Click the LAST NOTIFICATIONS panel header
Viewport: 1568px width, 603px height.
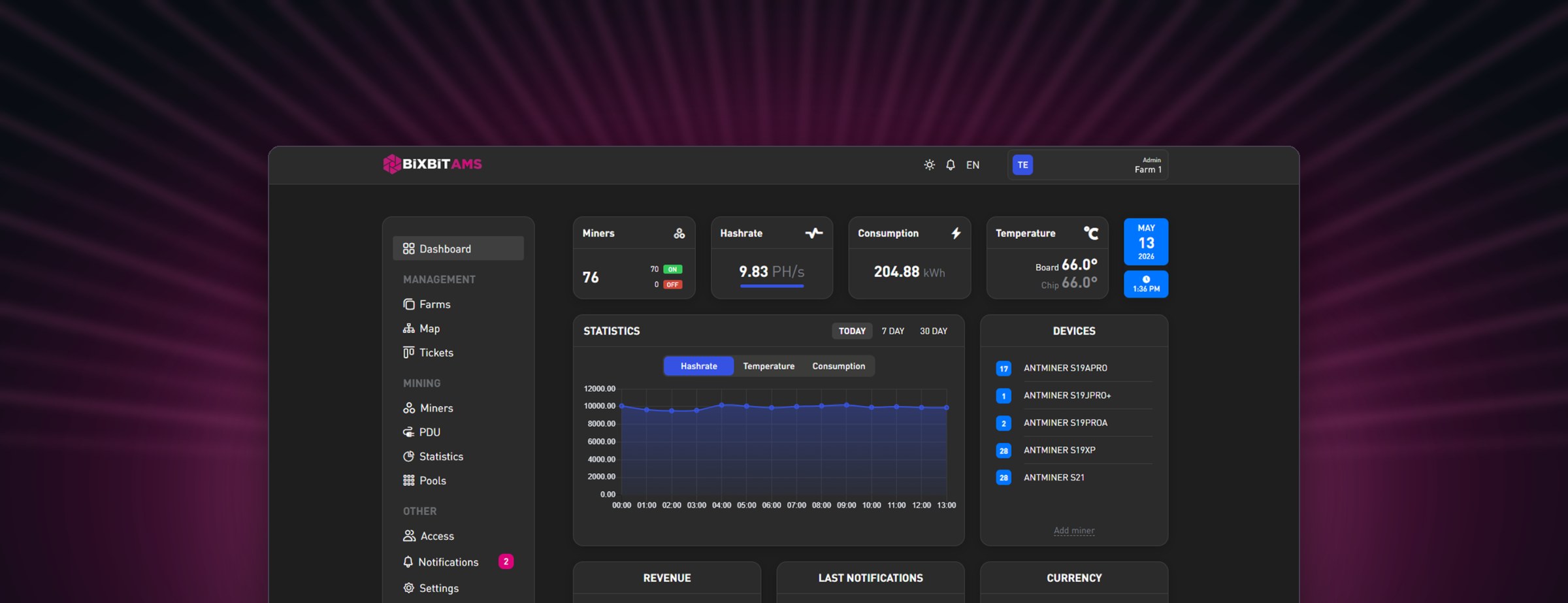(870, 578)
